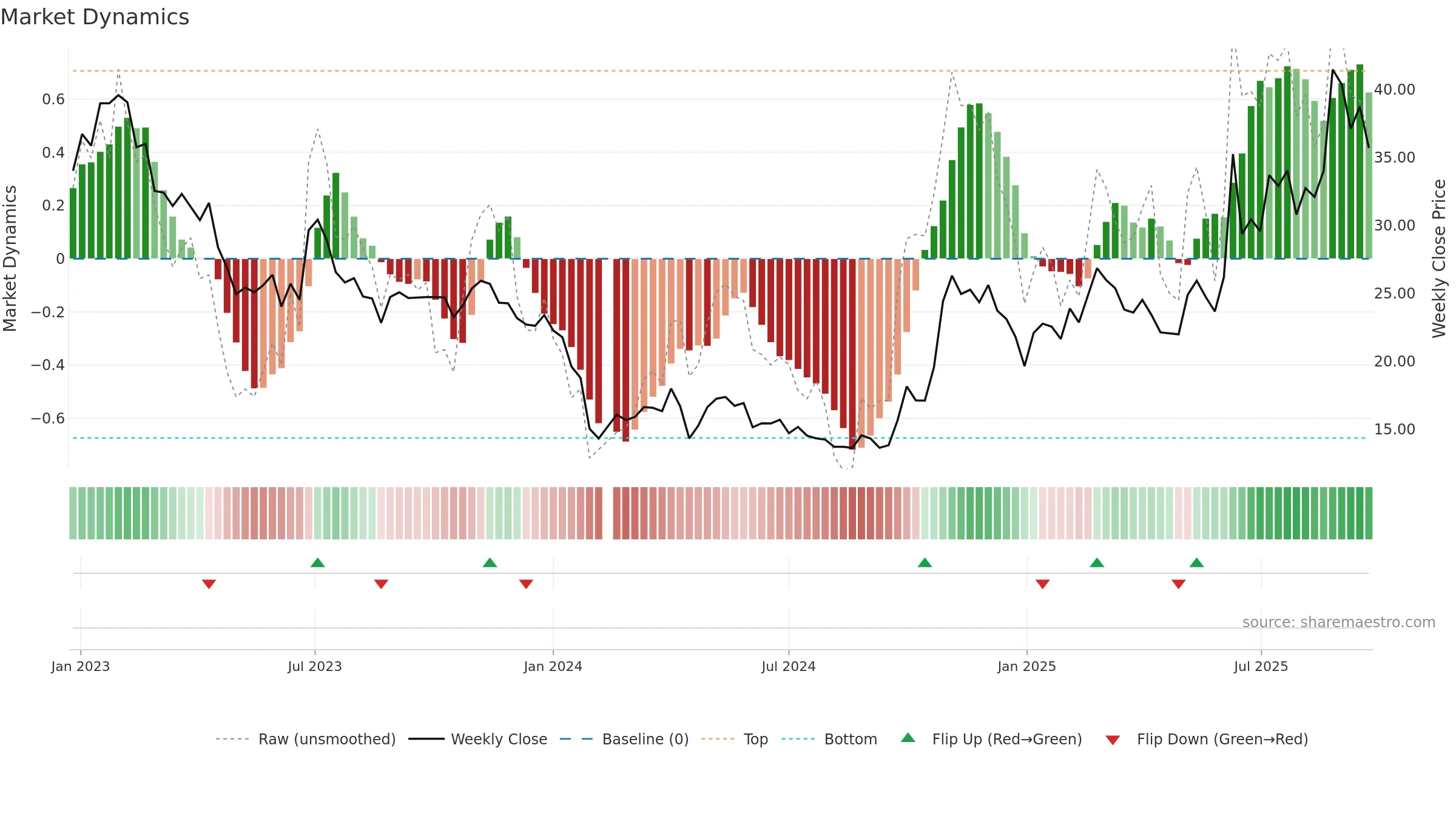Viewport: 1456px width, 819px height.
Task: Click the −0.6 left axis tick label
Action: tap(48, 418)
